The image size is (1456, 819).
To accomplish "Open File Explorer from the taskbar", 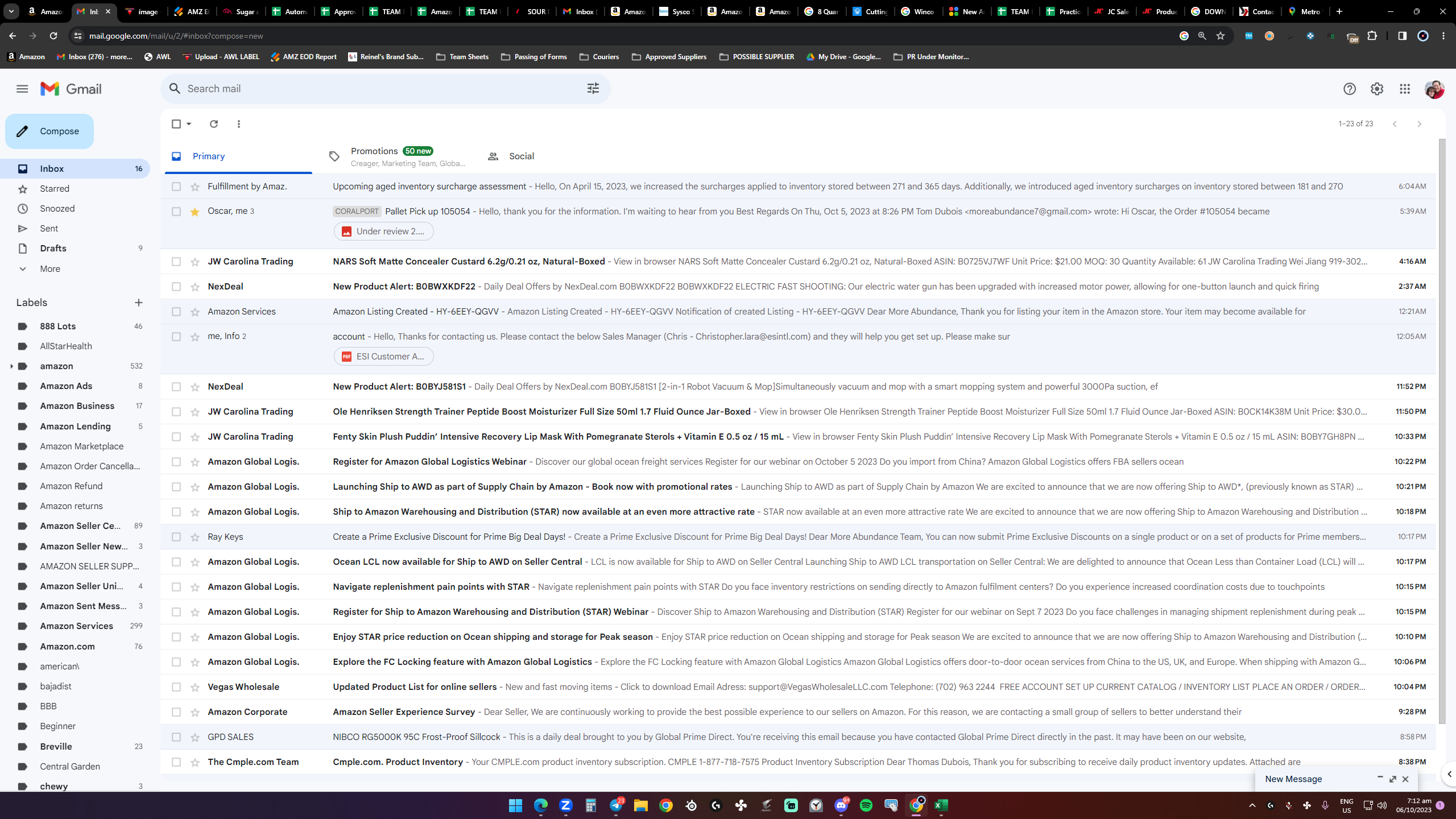I will 641,805.
